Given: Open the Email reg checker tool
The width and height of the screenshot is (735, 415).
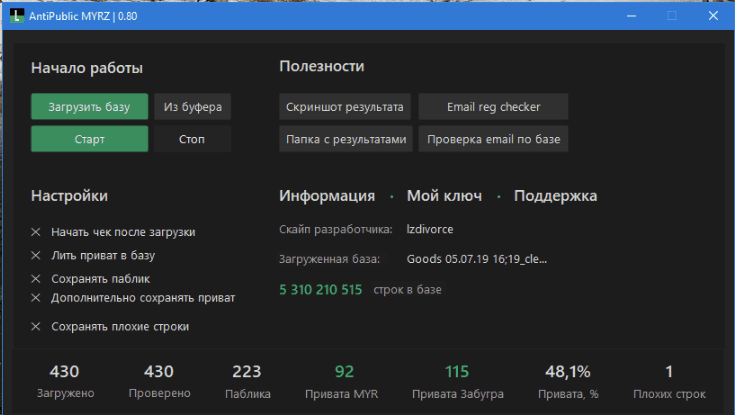Looking at the screenshot, I should 493,106.
